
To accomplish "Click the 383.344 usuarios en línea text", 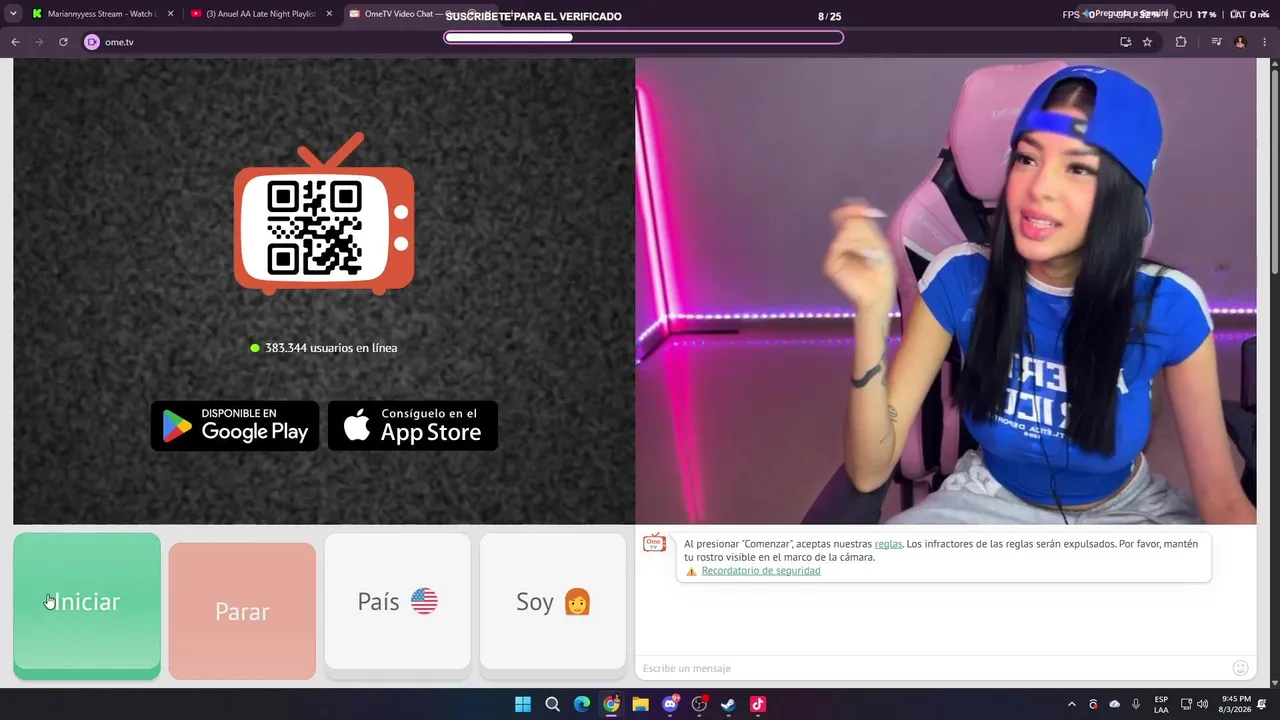I will coord(331,348).
